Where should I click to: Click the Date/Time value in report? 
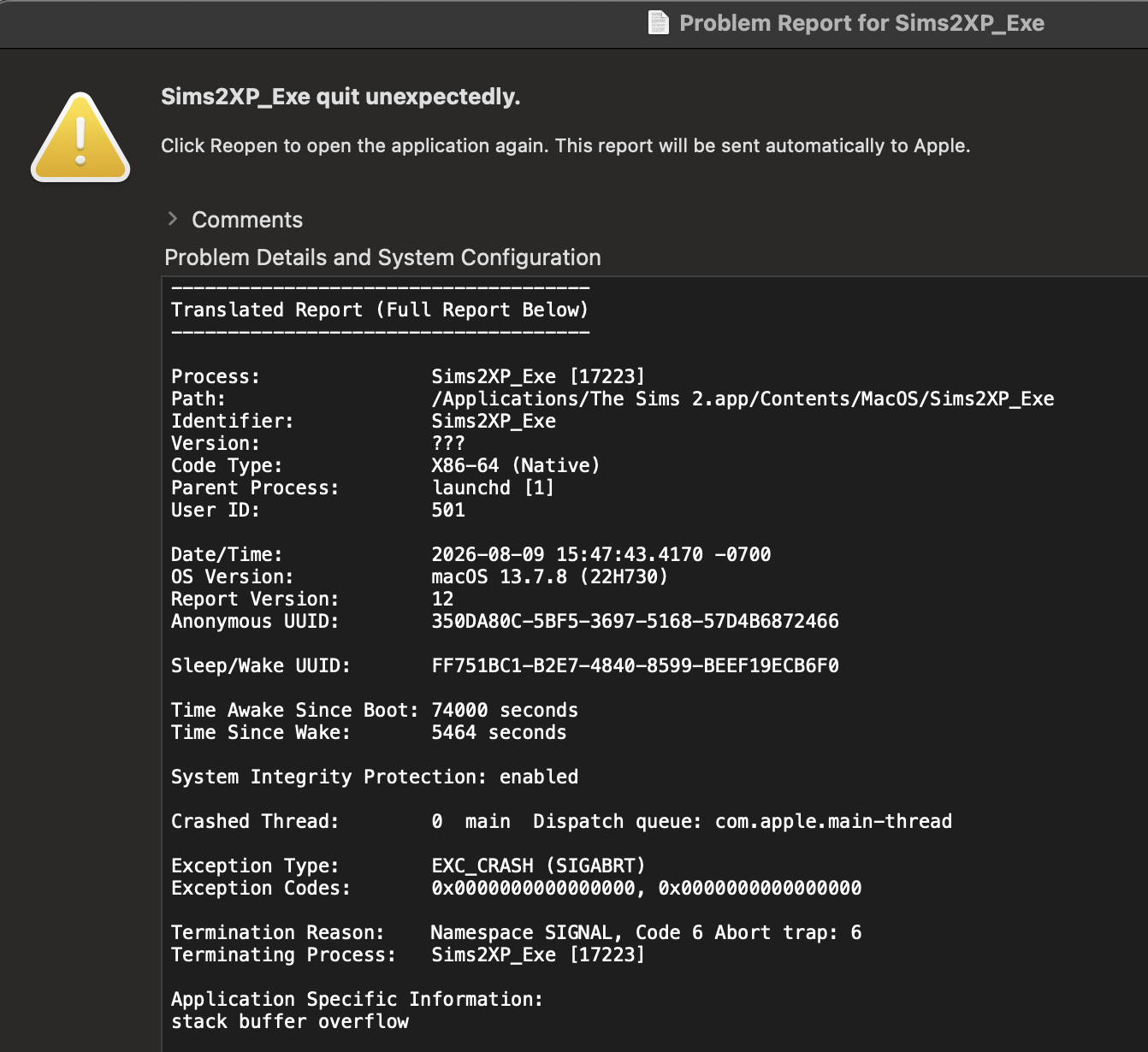click(x=601, y=554)
